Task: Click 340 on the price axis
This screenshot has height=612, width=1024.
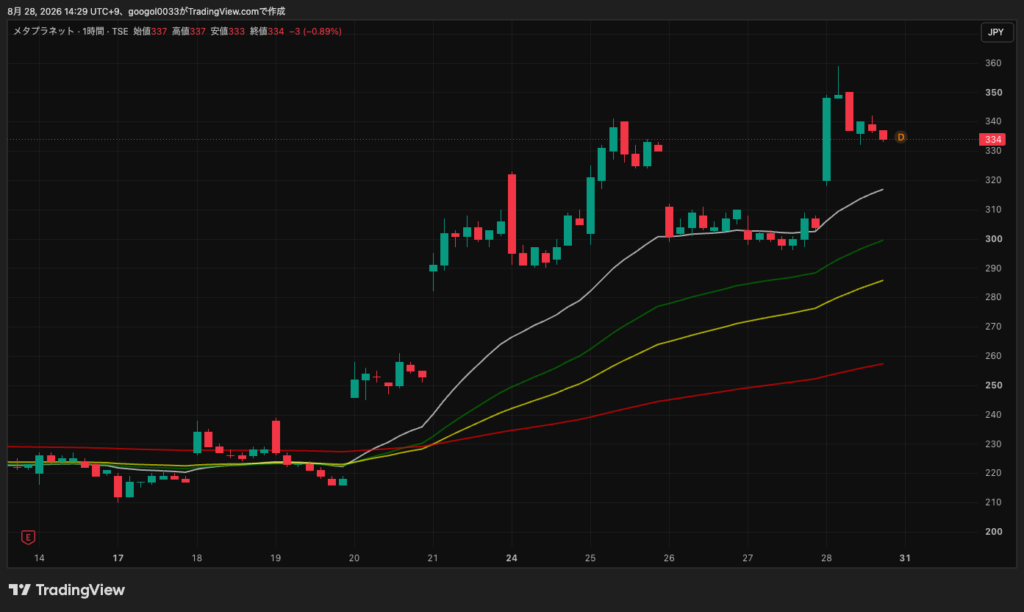Action: (993, 121)
